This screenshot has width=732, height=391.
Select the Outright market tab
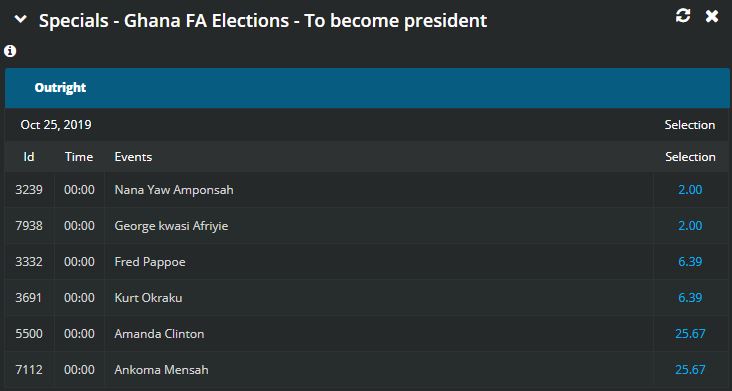click(60, 88)
